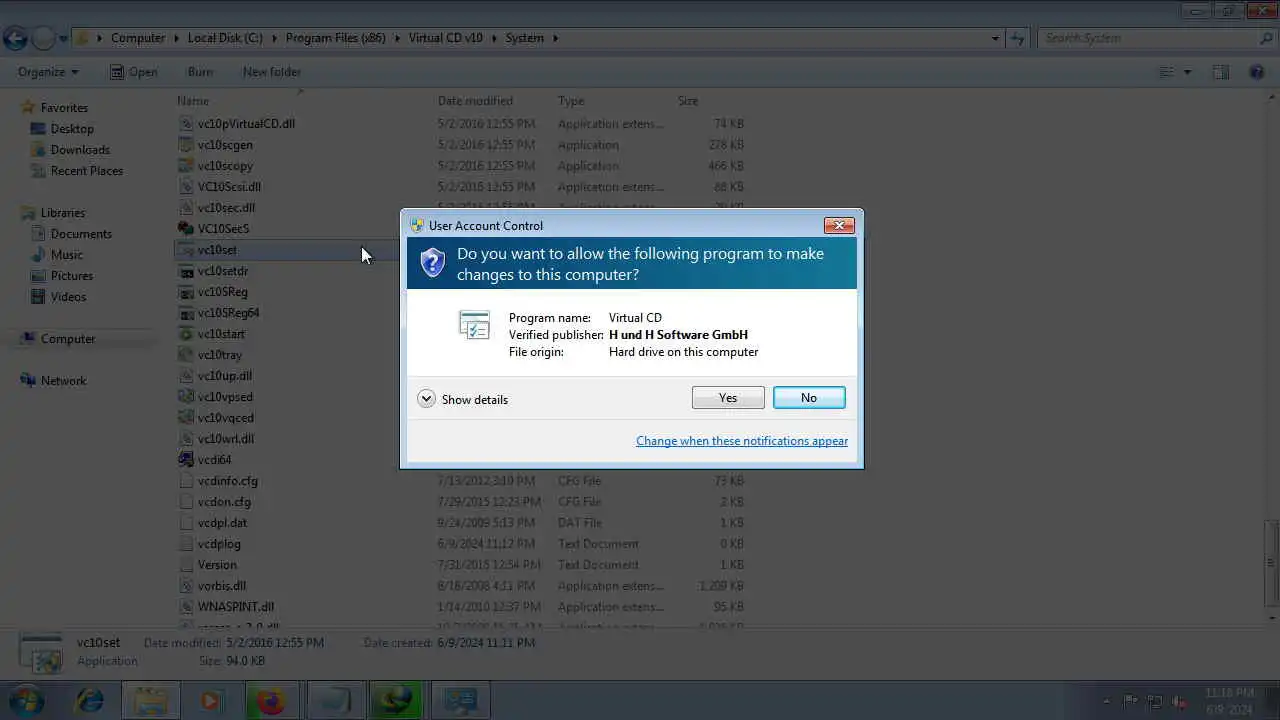Select Desktop in the navigation pane

(x=72, y=129)
